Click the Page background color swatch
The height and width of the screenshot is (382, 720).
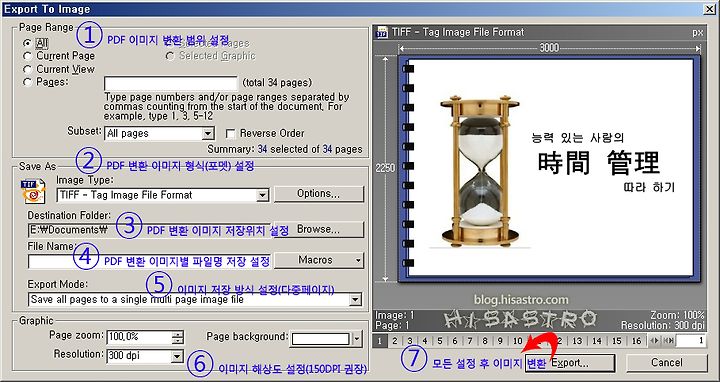click(x=321, y=339)
